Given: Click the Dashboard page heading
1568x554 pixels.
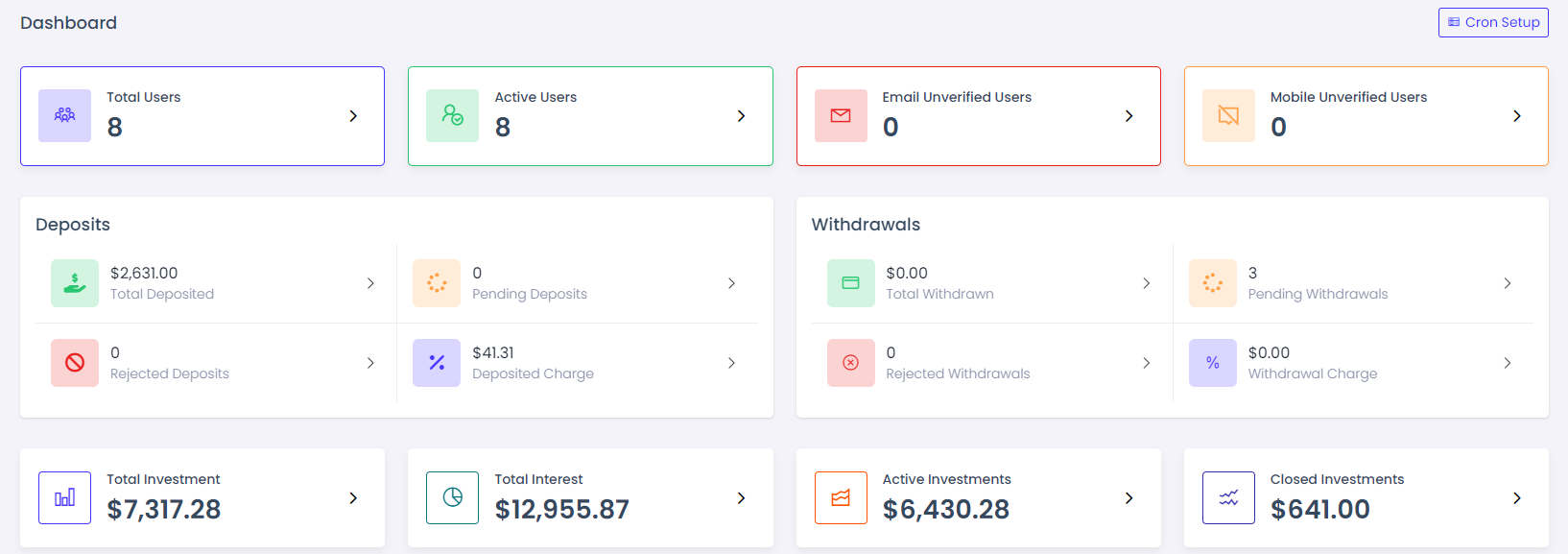Looking at the screenshot, I should coord(68,23).
